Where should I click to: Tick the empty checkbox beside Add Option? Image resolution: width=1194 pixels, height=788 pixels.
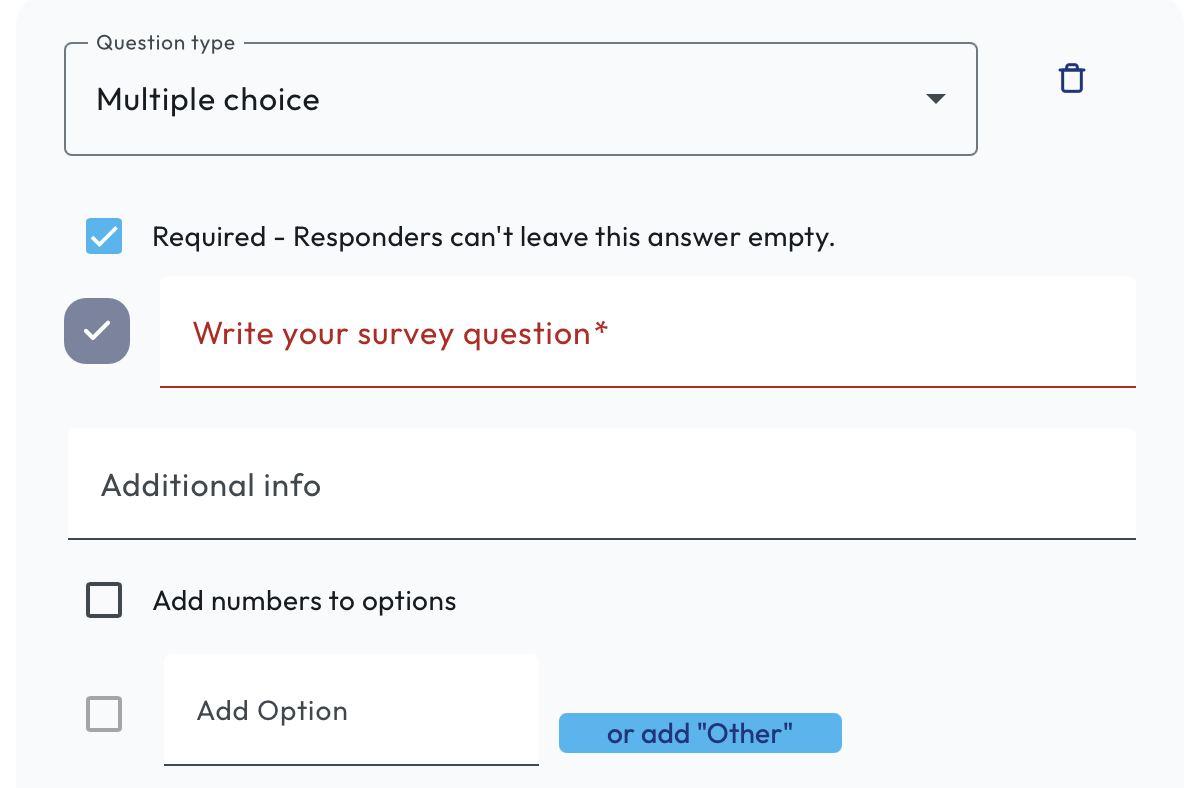(x=104, y=714)
